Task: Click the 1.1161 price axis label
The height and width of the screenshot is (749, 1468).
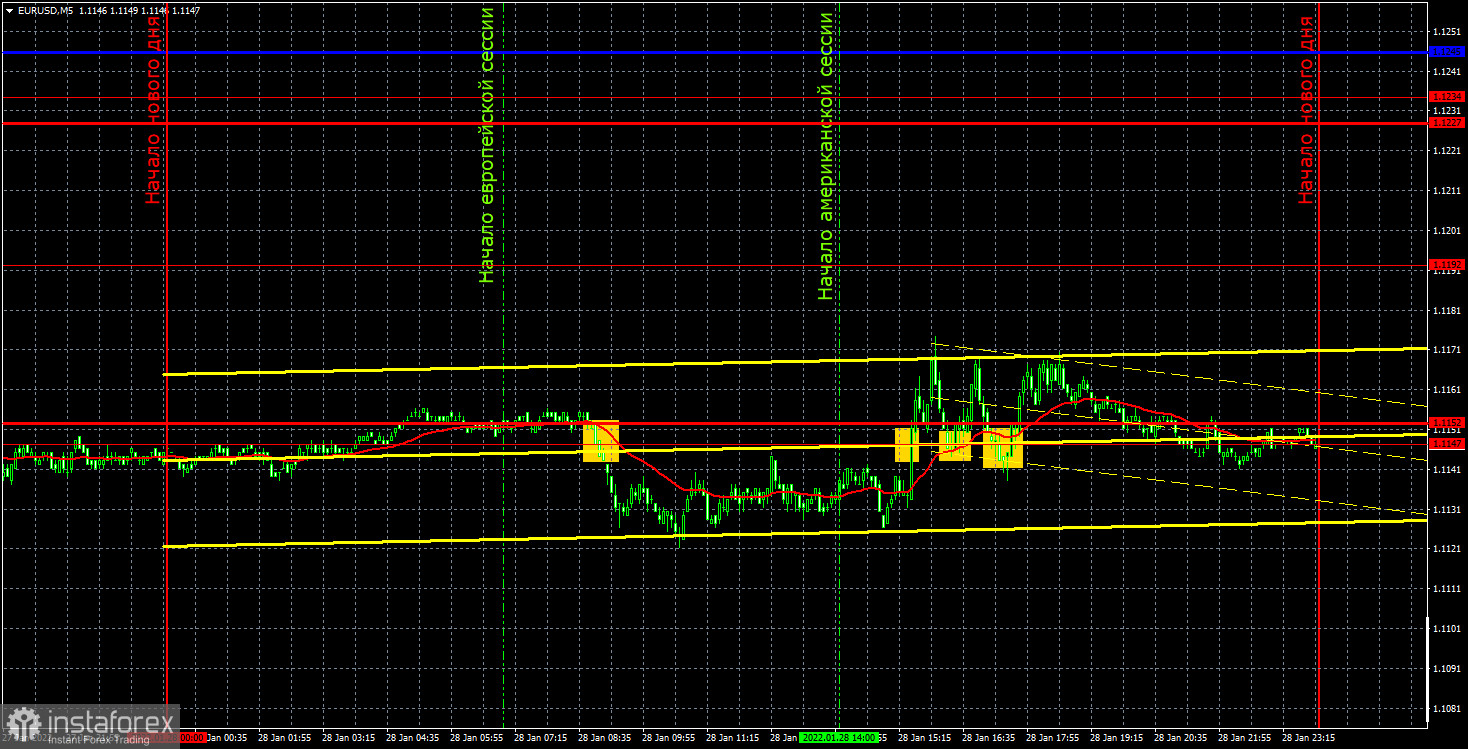Action: pyautogui.click(x=1447, y=389)
